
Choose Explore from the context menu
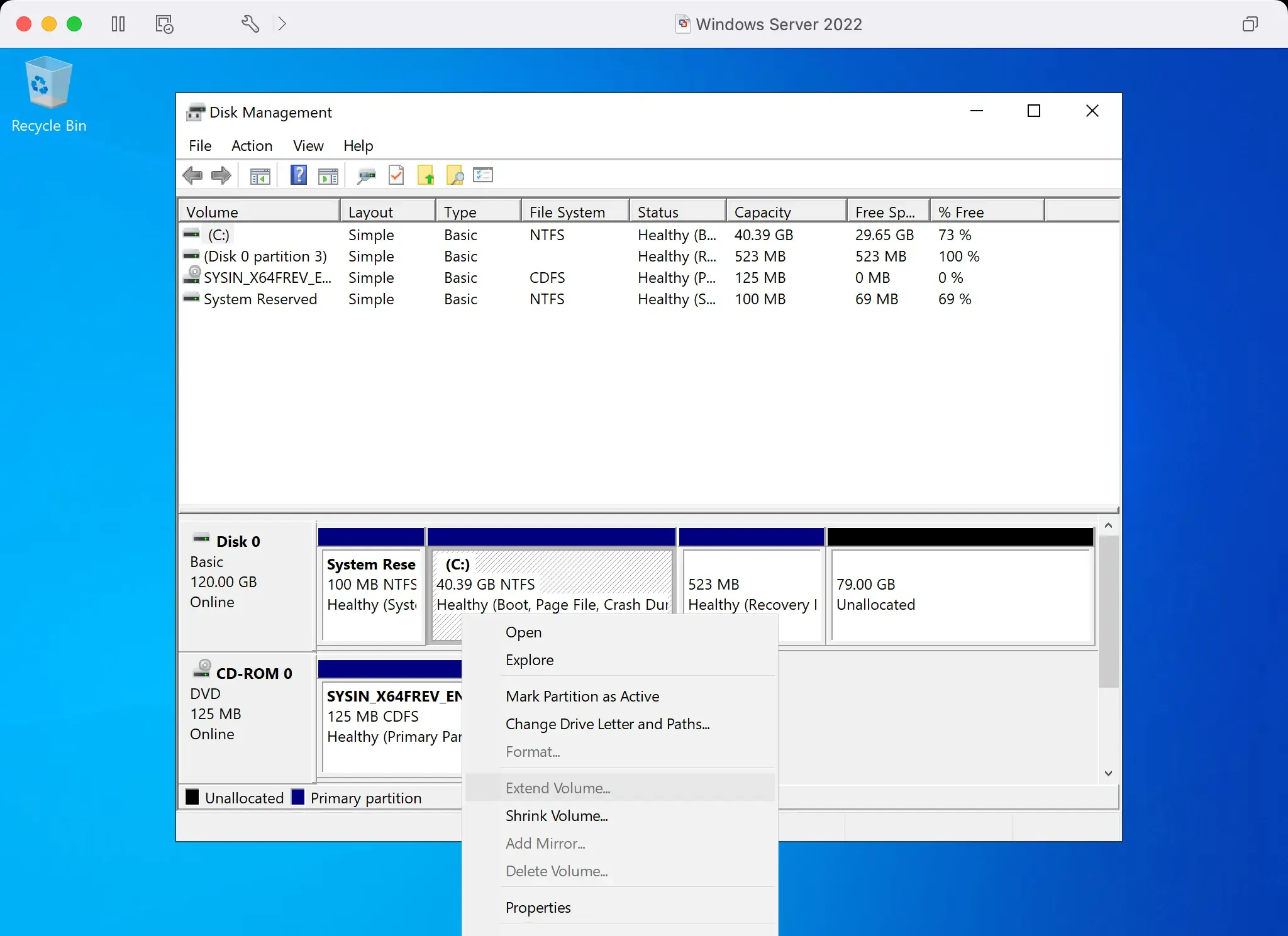point(619,660)
